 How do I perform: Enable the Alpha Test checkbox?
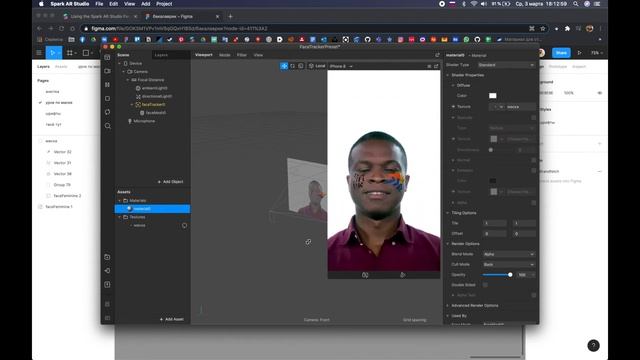[x=533, y=295]
